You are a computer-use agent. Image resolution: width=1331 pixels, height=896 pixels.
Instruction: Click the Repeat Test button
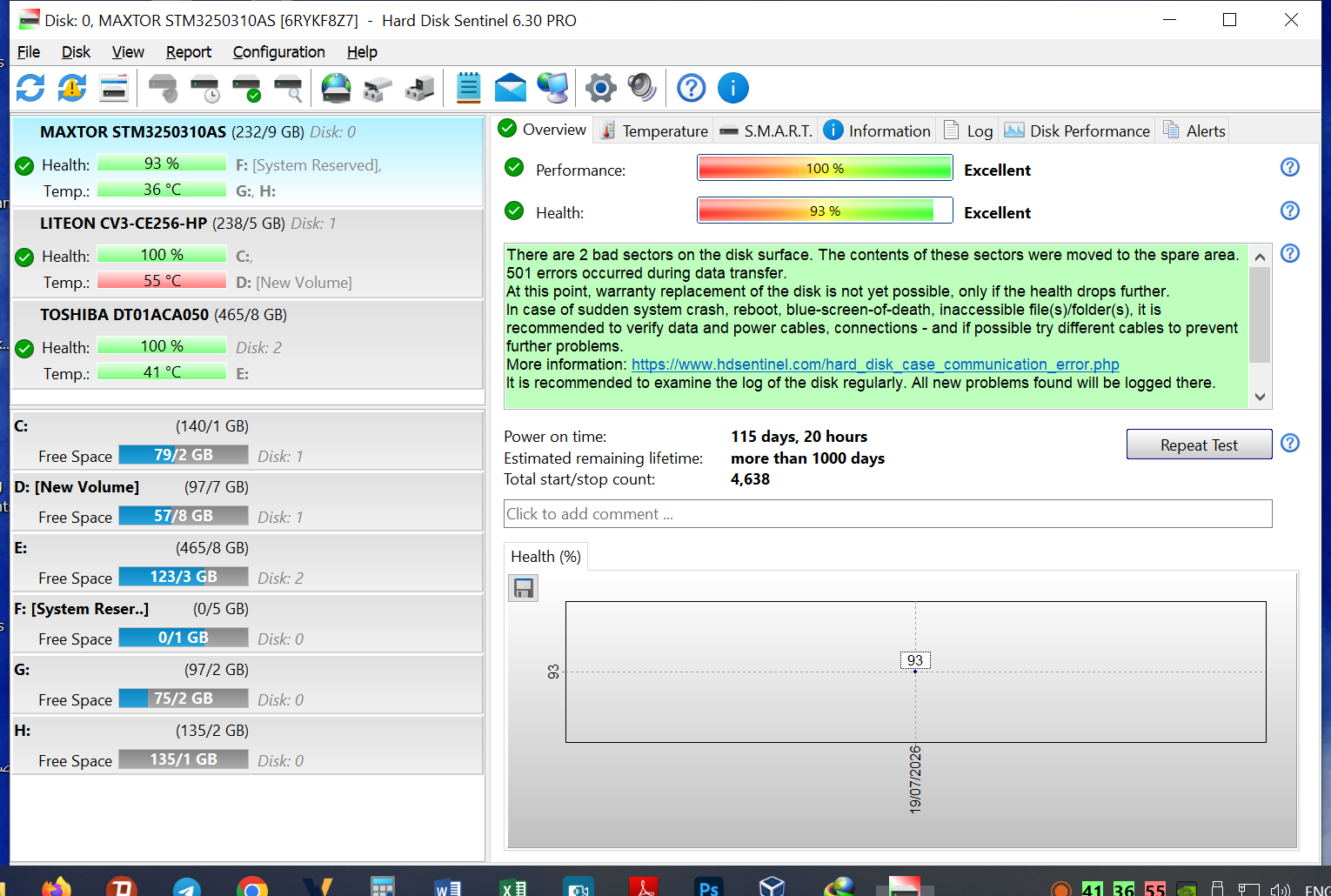(x=1199, y=445)
